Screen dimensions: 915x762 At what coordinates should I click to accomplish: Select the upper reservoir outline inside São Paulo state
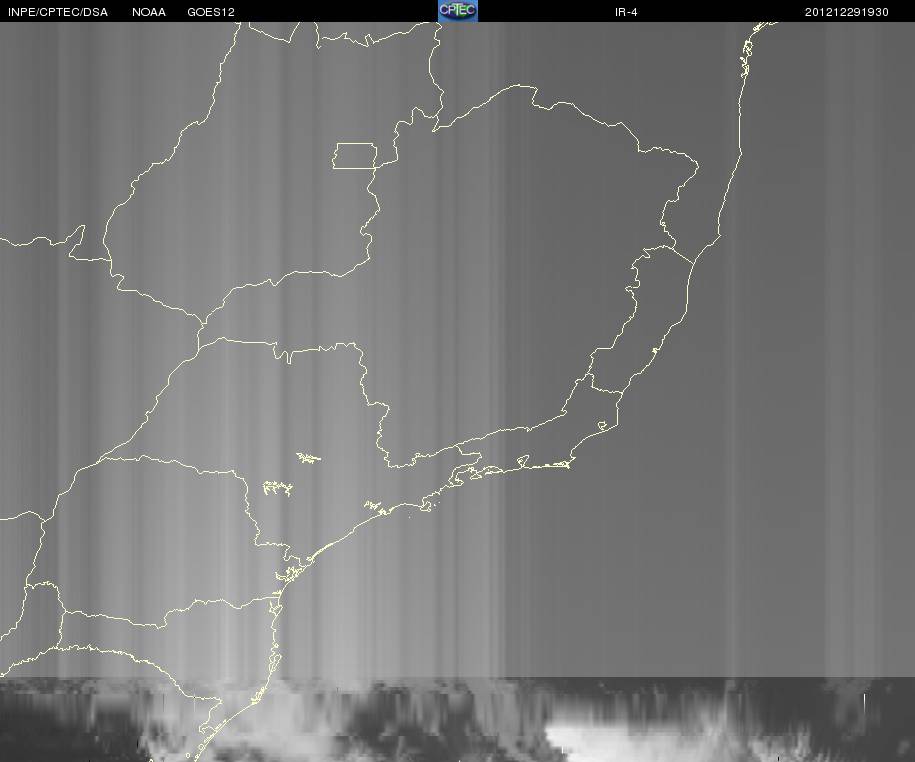[308, 458]
